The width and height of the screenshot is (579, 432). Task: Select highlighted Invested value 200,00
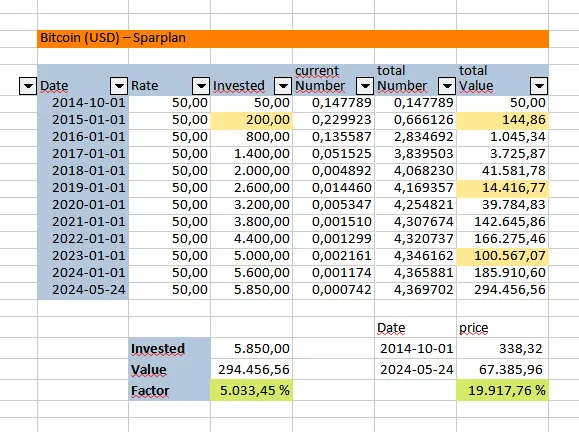pos(251,120)
